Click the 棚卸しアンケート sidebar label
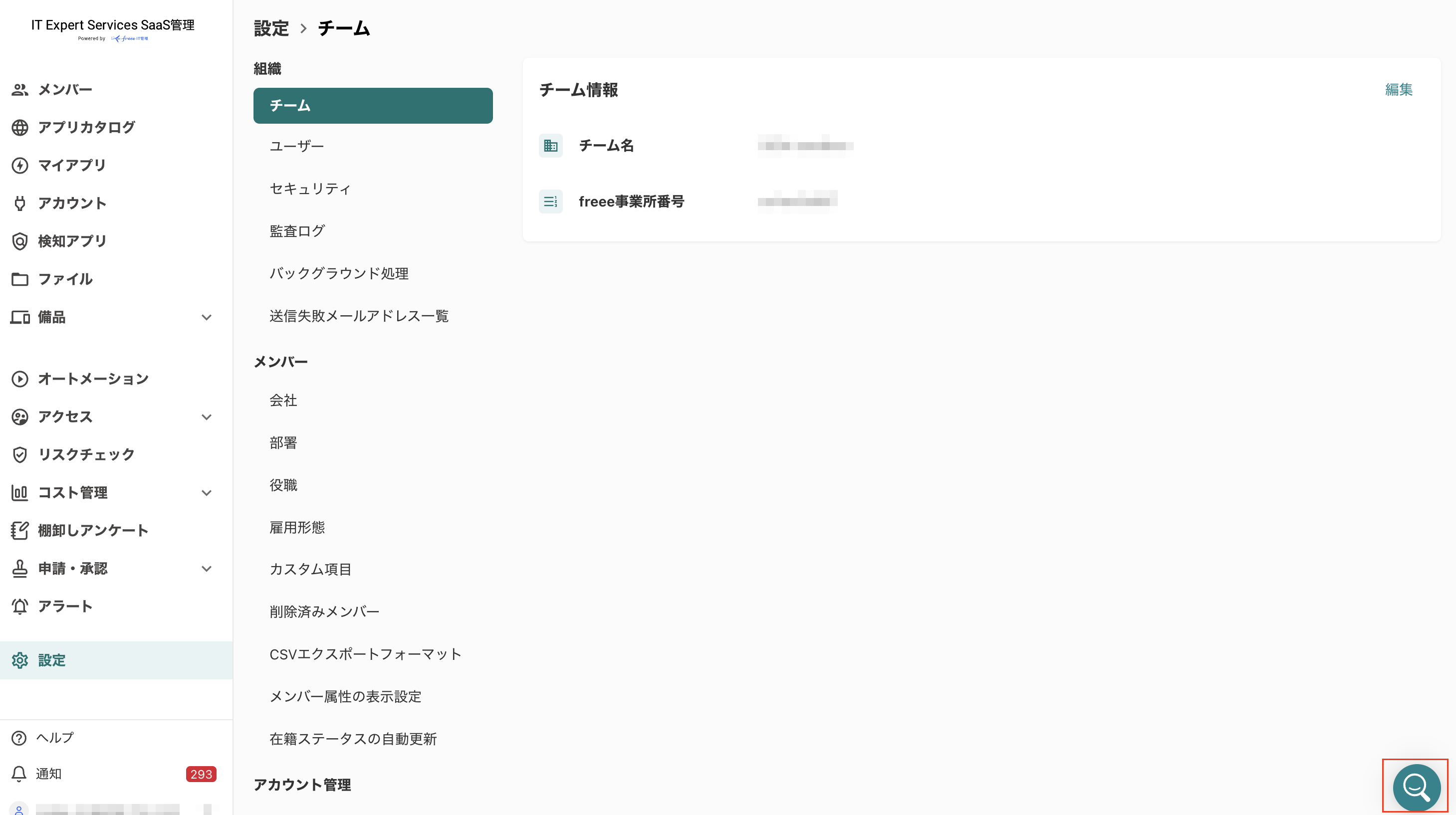The width and height of the screenshot is (1456, 815). [93, 530]
